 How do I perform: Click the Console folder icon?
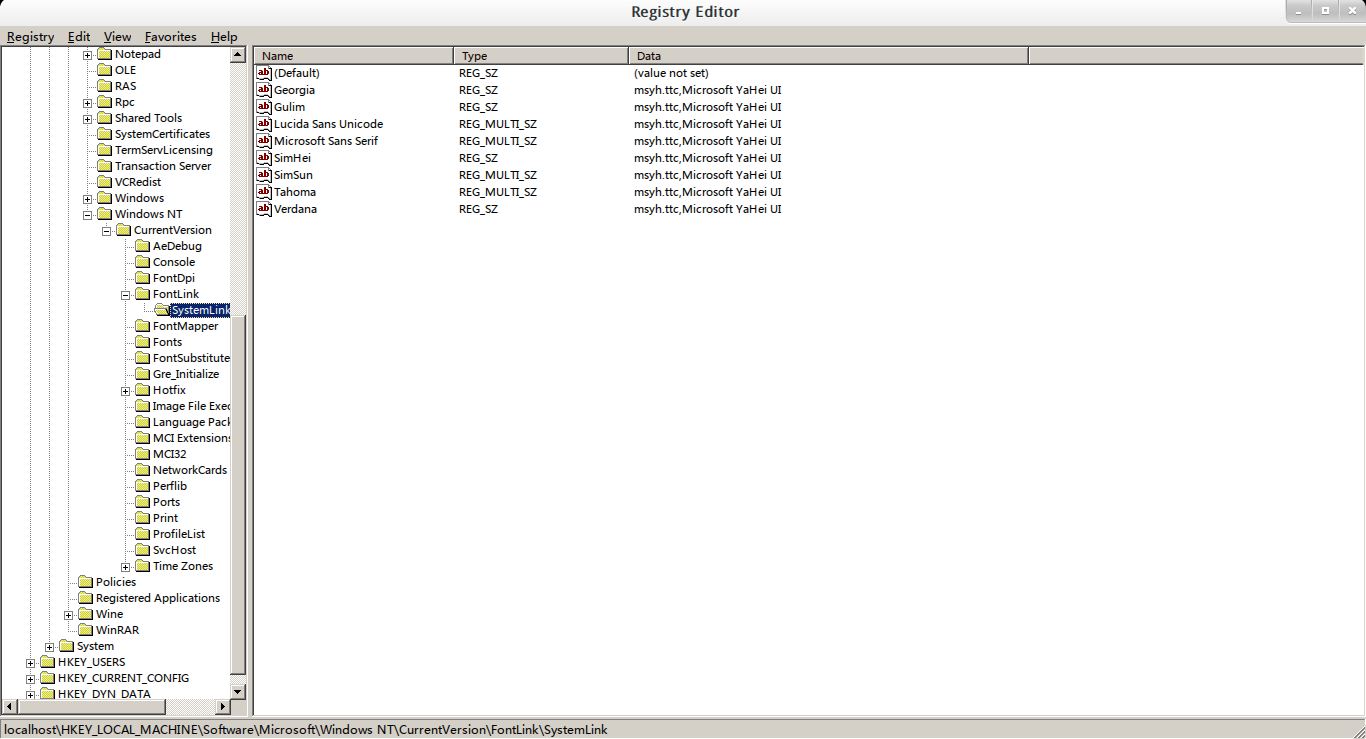point(142,262)
